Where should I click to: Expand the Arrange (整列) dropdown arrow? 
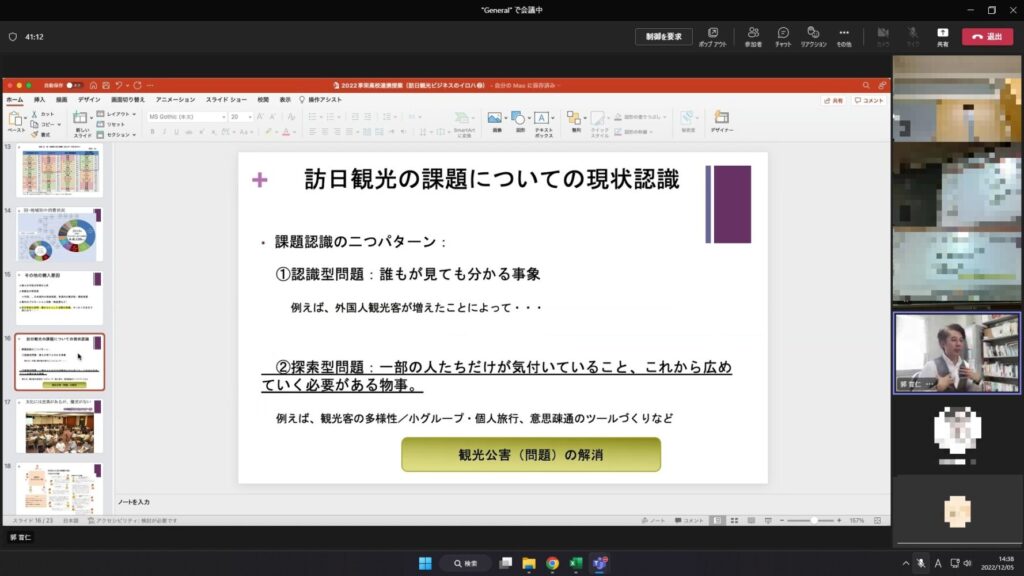584,118
